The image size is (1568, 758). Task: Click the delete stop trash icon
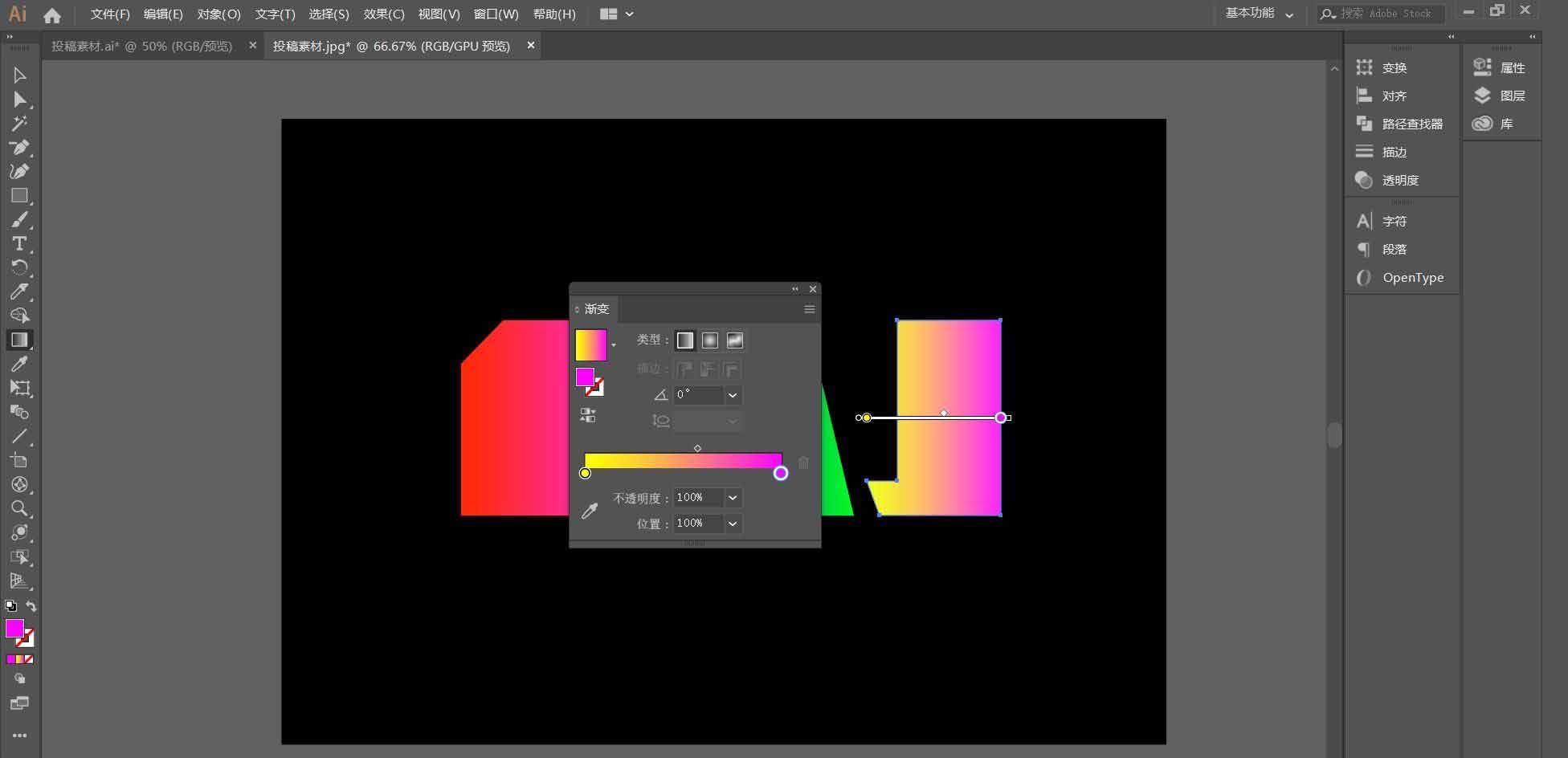tap(803, 463)
